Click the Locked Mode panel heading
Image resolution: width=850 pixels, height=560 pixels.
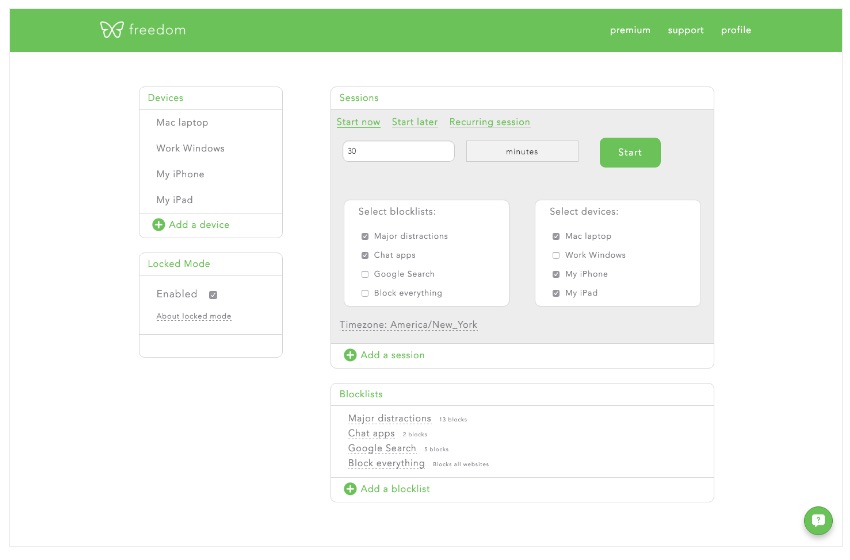(x=179, y=264)
